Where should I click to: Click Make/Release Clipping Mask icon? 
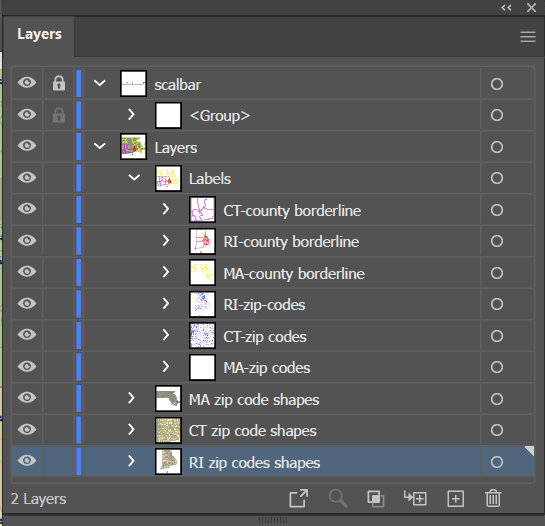click(376, 499)
